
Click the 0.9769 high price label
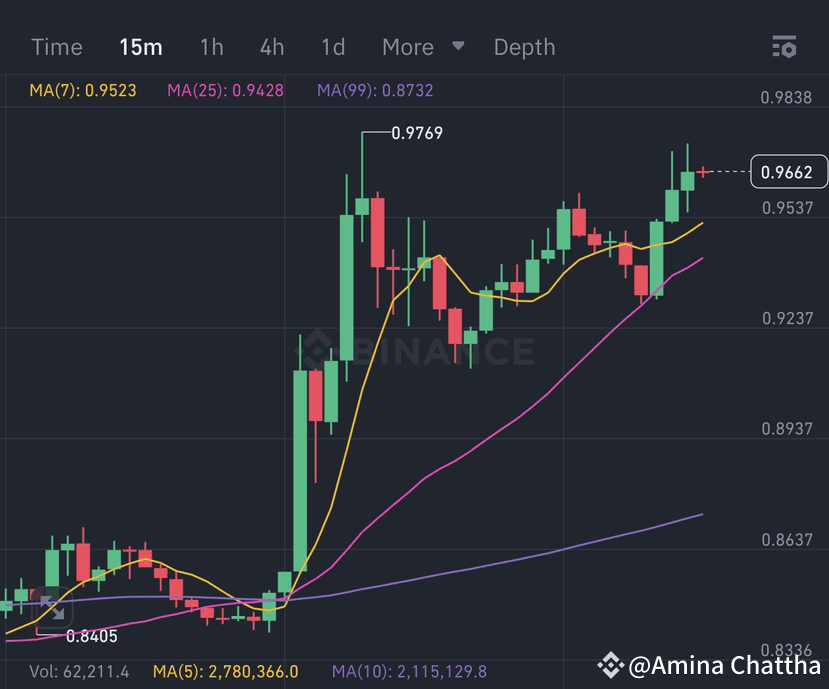pos(417,132)
